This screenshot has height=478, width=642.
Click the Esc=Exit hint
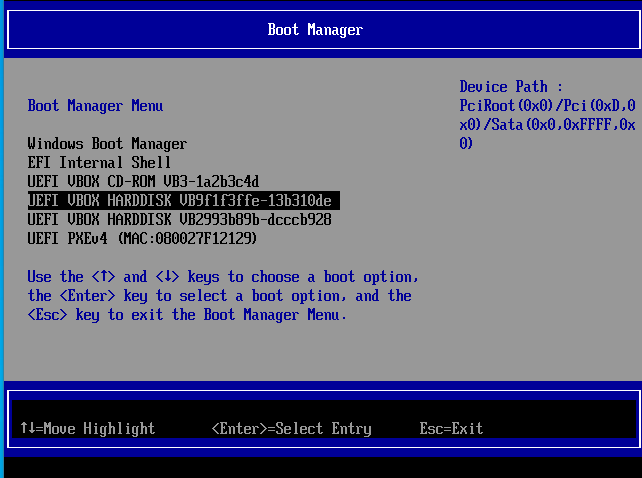coord(451,428)
